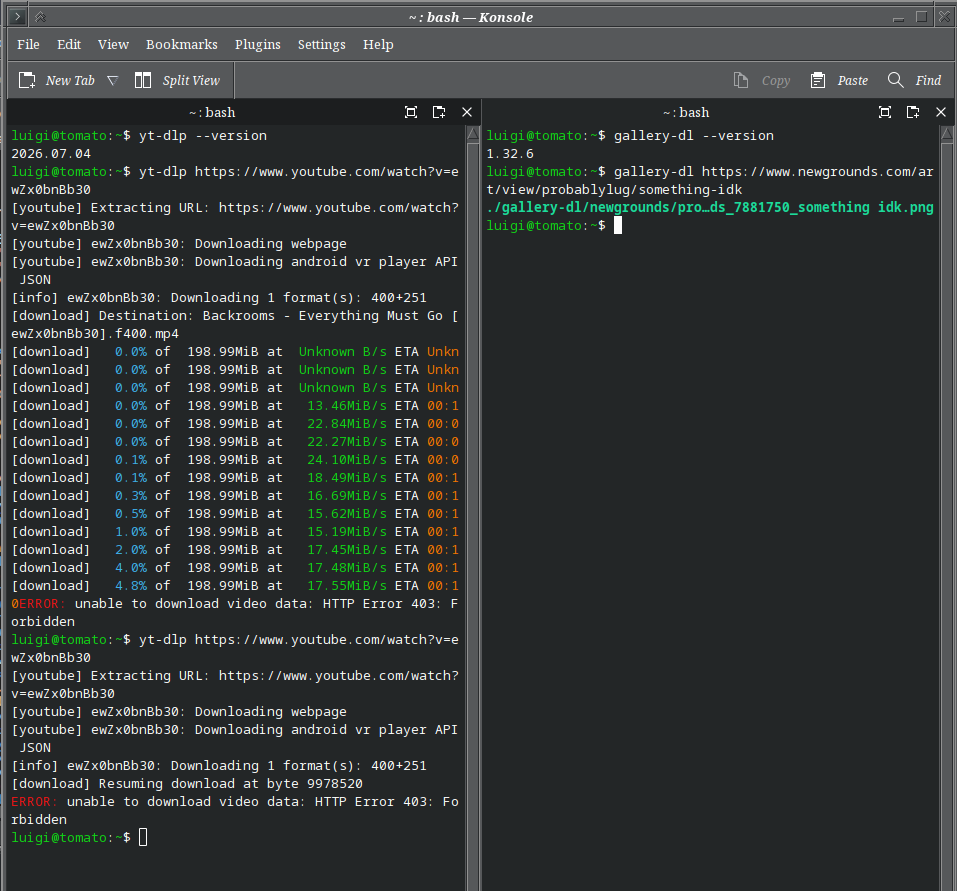Click the 'Resuming download at byte 9978520' line
This screenshot has width=957, height=891.
[x=187, y=784]
